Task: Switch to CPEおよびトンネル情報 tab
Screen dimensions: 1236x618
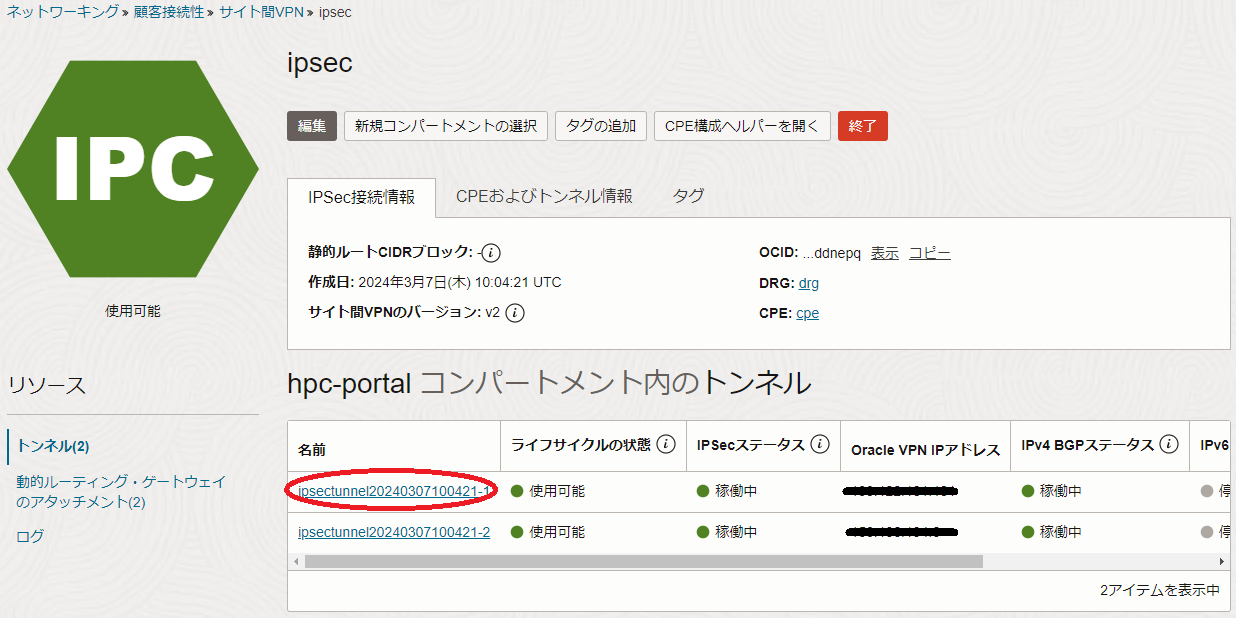Action: (544, 197)
